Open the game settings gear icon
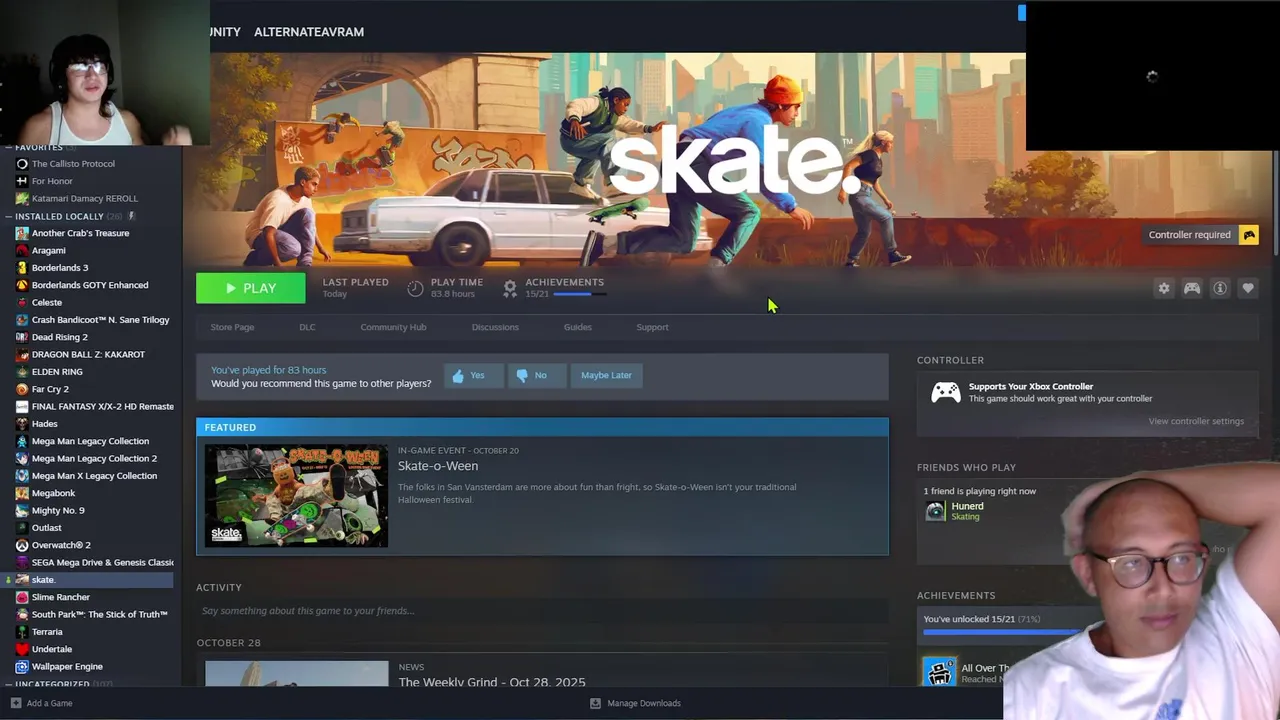 point(1164,288)
